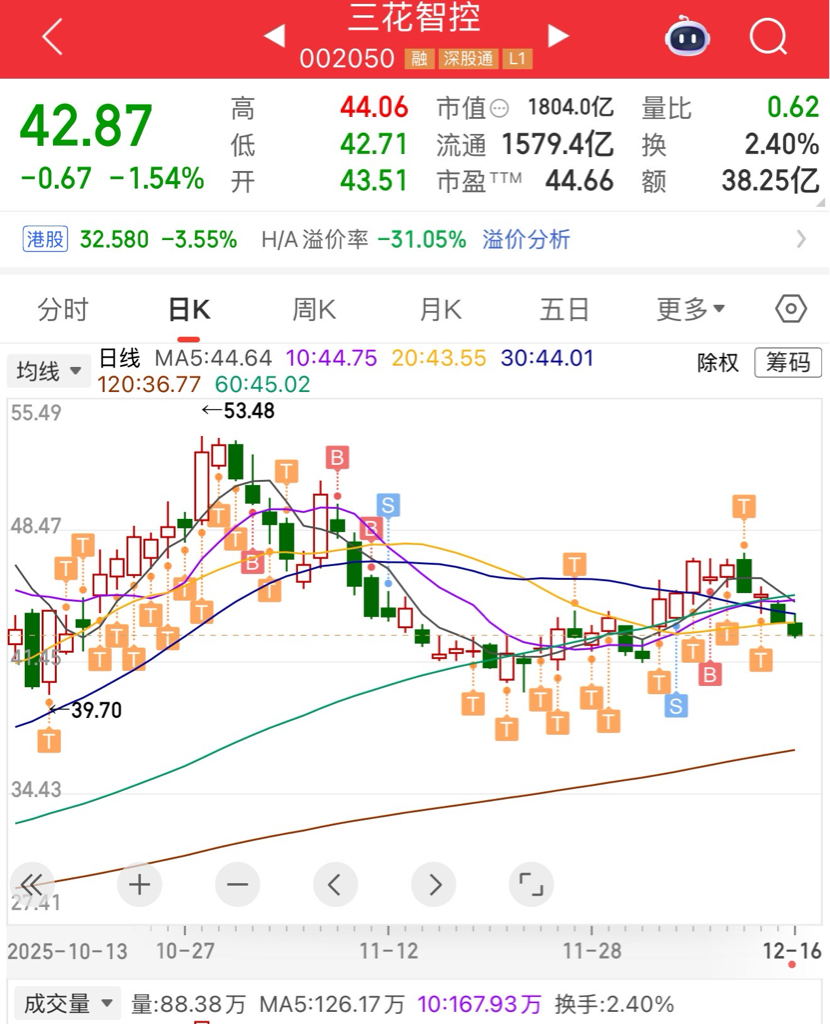Click the green 60:45.02 MA value
This screenshot has width=830, height=1024.
click(x=263, y=384)
